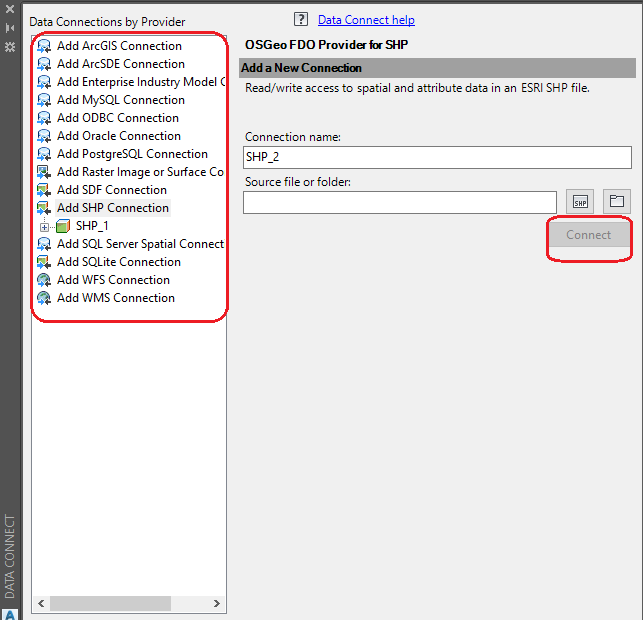Click the Raster Image or Surface connection icon
Viewport: 643px width, 620px height.
[44, 172]
